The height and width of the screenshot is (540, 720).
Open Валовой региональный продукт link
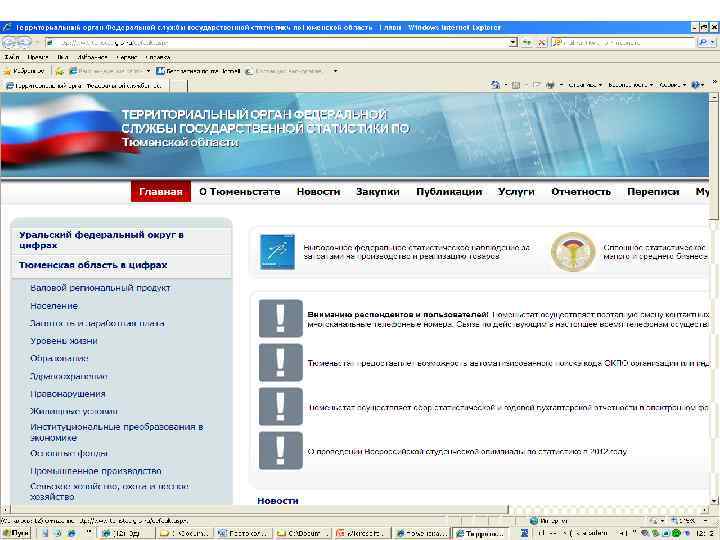pos(100,288)
